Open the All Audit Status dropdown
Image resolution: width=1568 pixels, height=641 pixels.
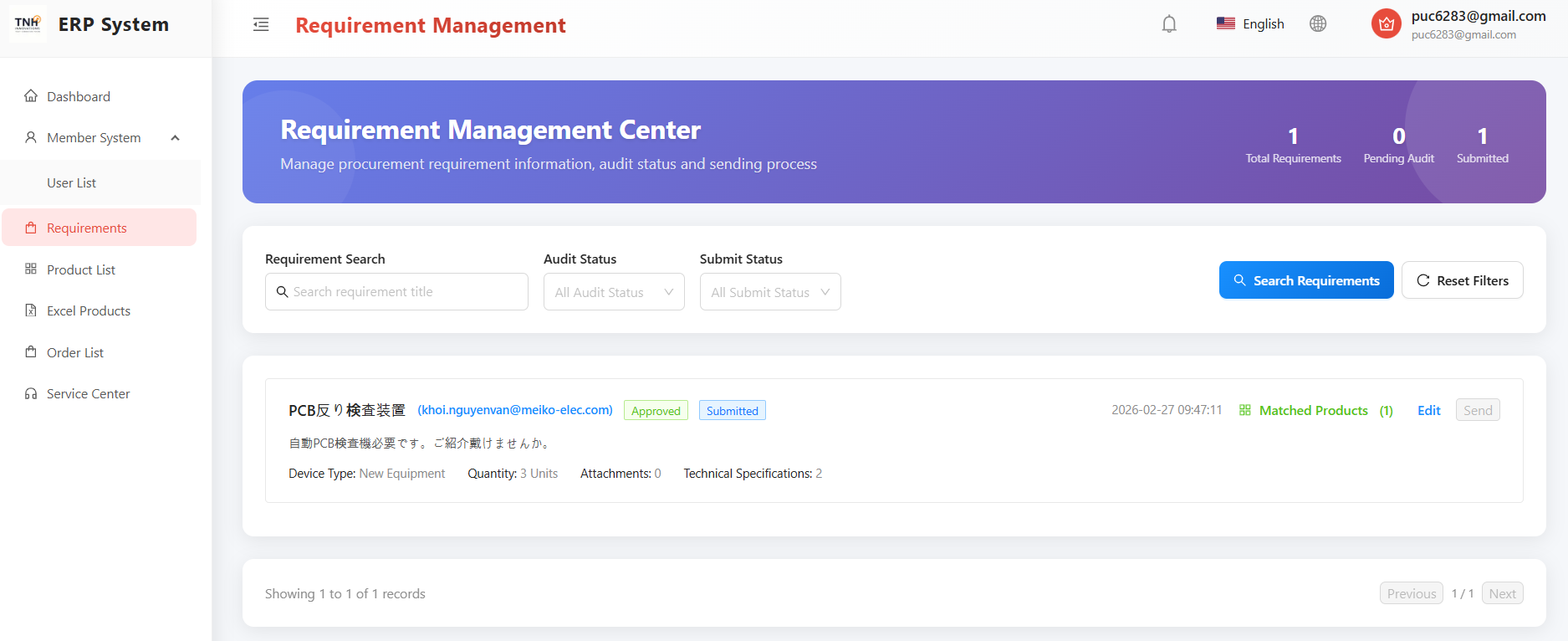(614, 292)
